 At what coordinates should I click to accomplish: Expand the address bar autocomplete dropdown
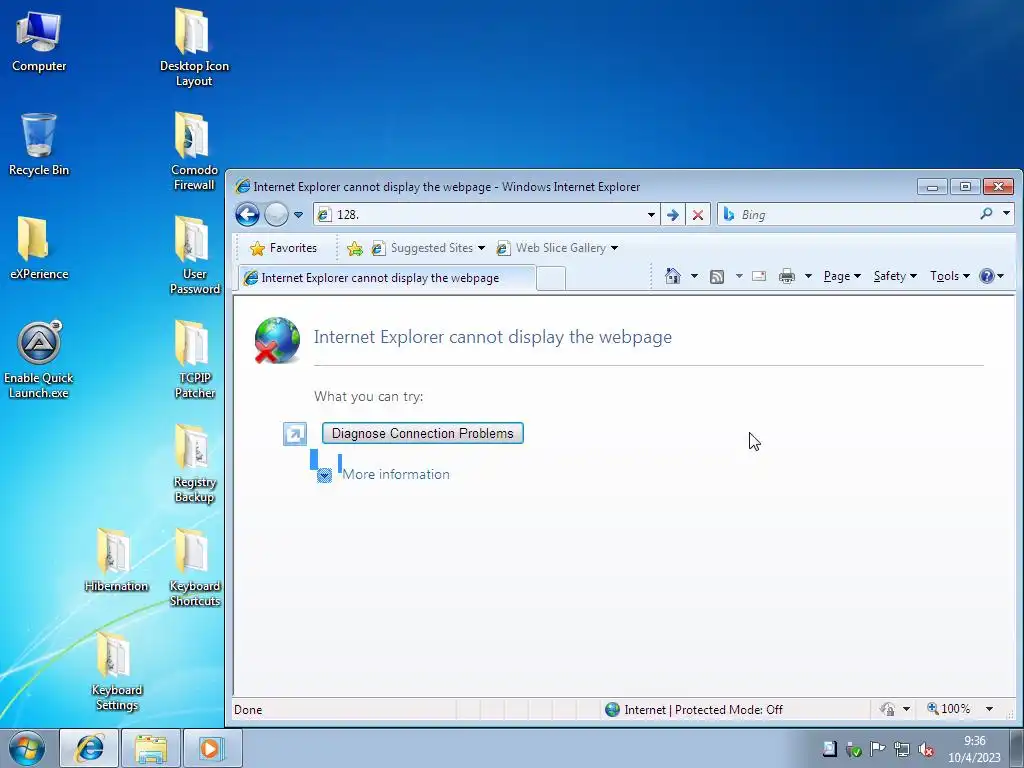[651, 215]
